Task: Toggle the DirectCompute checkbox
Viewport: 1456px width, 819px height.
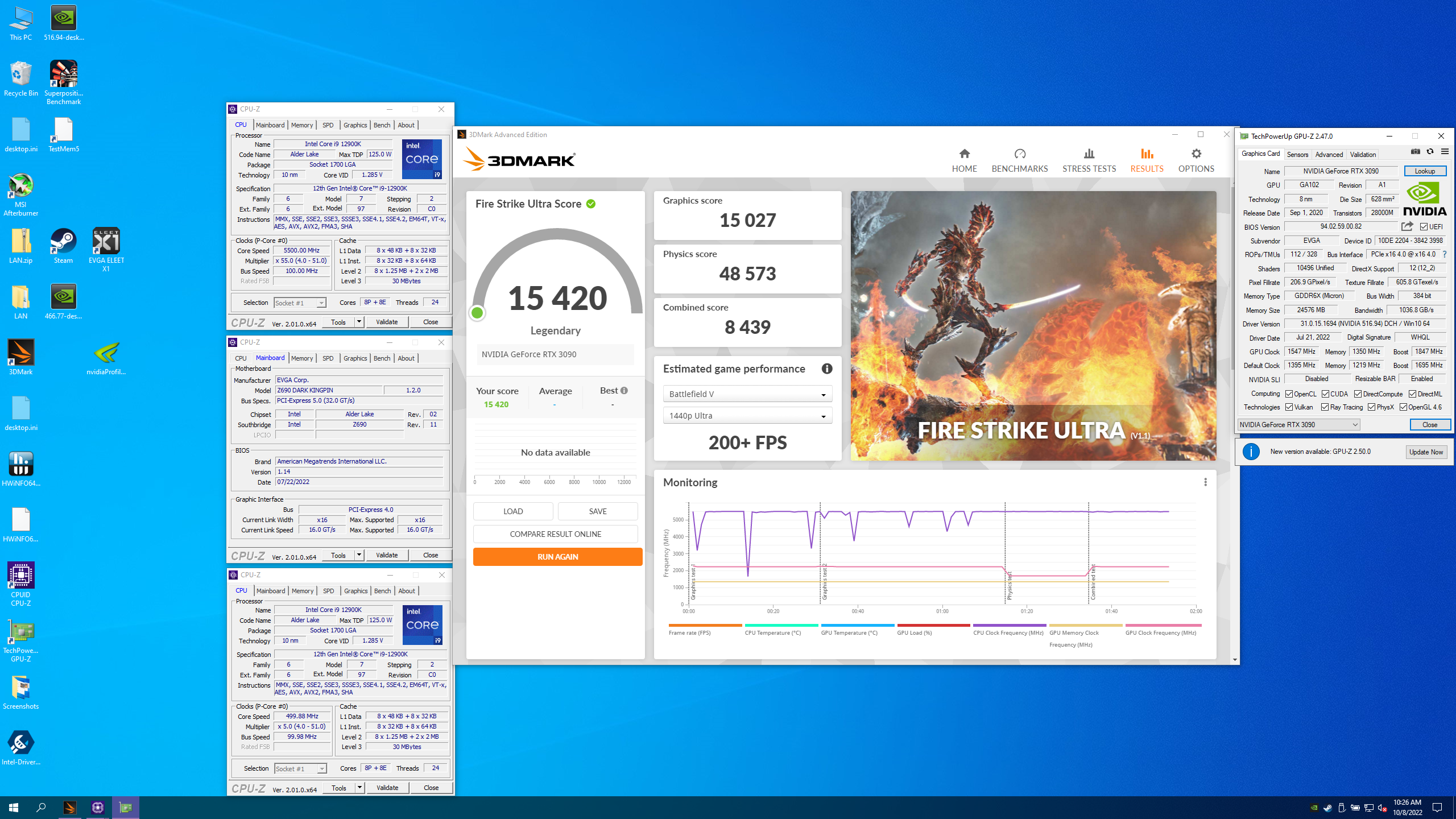Action: 1358,394
